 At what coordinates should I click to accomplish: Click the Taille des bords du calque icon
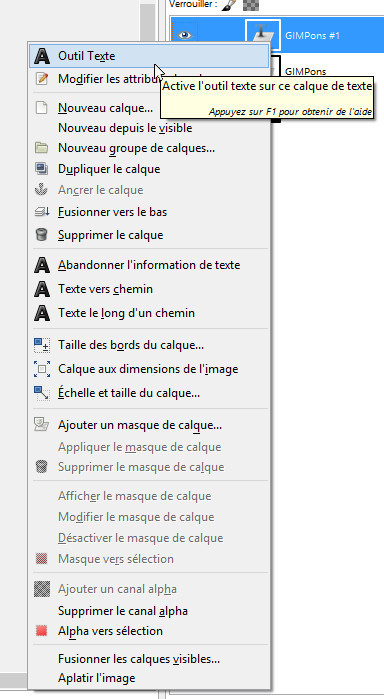[41, 345]
